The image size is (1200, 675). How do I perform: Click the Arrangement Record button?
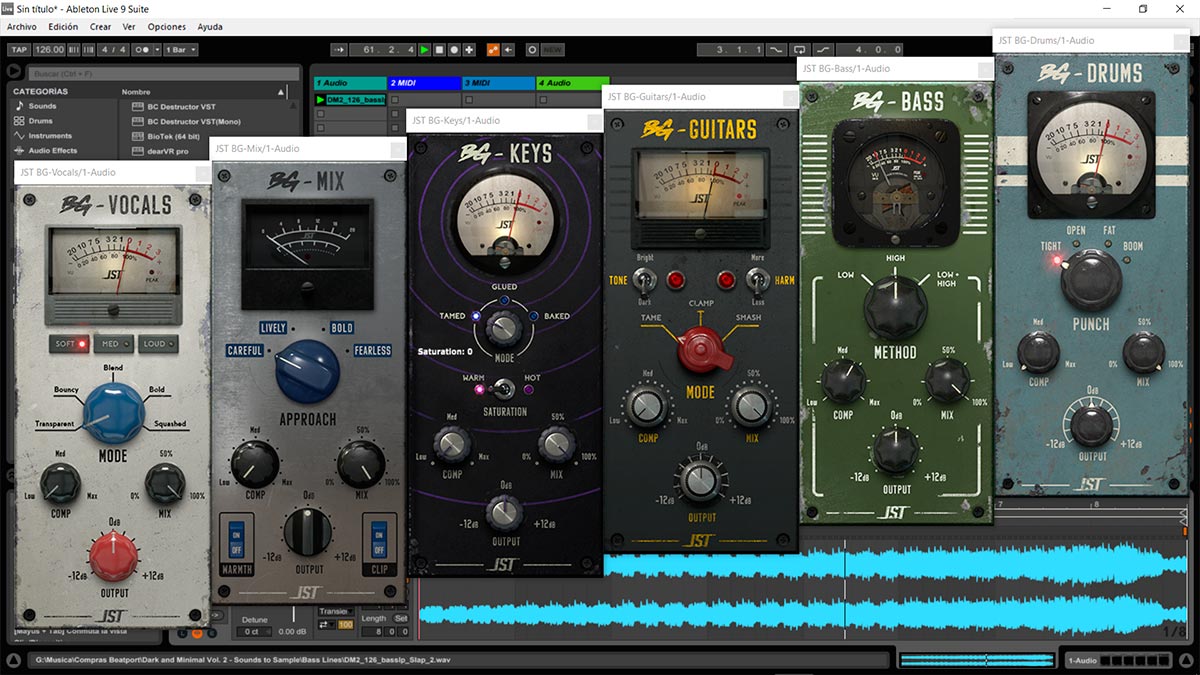(x=454, y=49)
